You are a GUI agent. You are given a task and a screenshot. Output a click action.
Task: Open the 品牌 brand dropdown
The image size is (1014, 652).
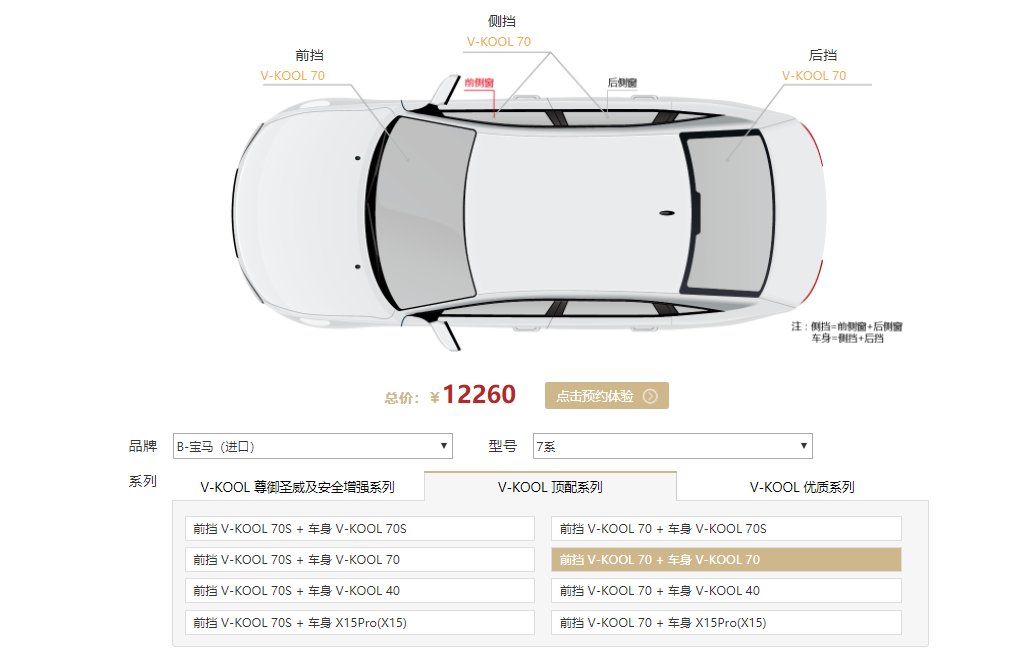(312, 446)
